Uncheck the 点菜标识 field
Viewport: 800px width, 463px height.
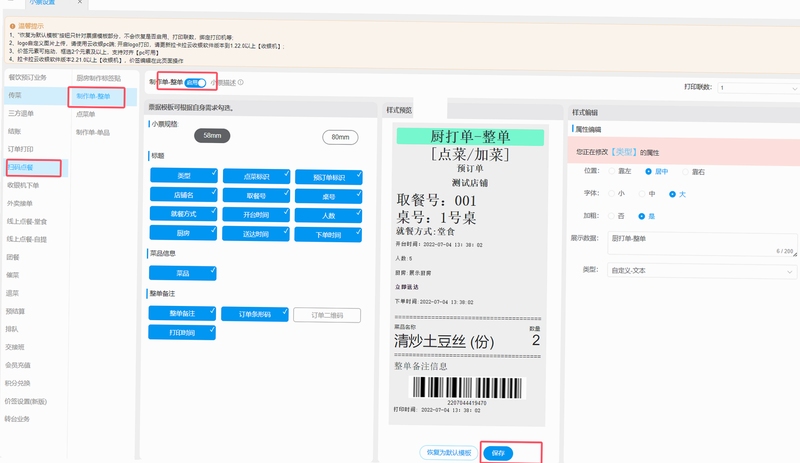pos(256,177)
